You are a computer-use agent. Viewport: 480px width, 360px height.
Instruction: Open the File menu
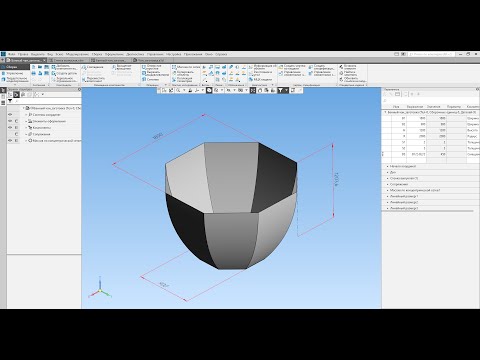[x=12, y=54]
